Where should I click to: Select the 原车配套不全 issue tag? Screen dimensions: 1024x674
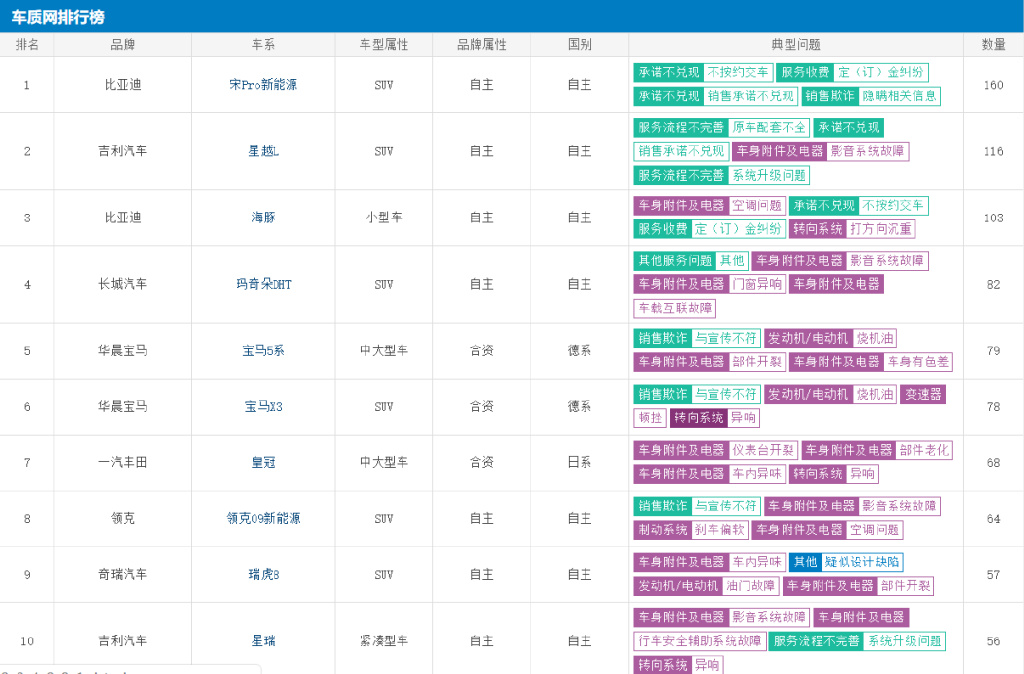(769, 127)
